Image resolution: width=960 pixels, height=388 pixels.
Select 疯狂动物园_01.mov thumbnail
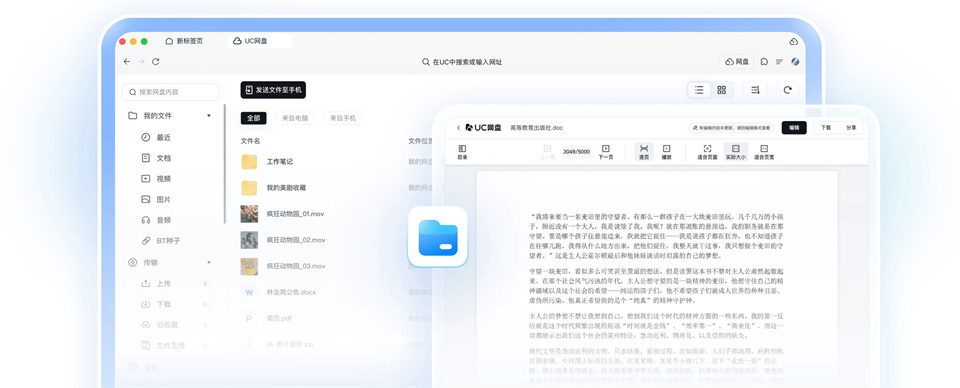pyautogui.click(x=249, y=214)
